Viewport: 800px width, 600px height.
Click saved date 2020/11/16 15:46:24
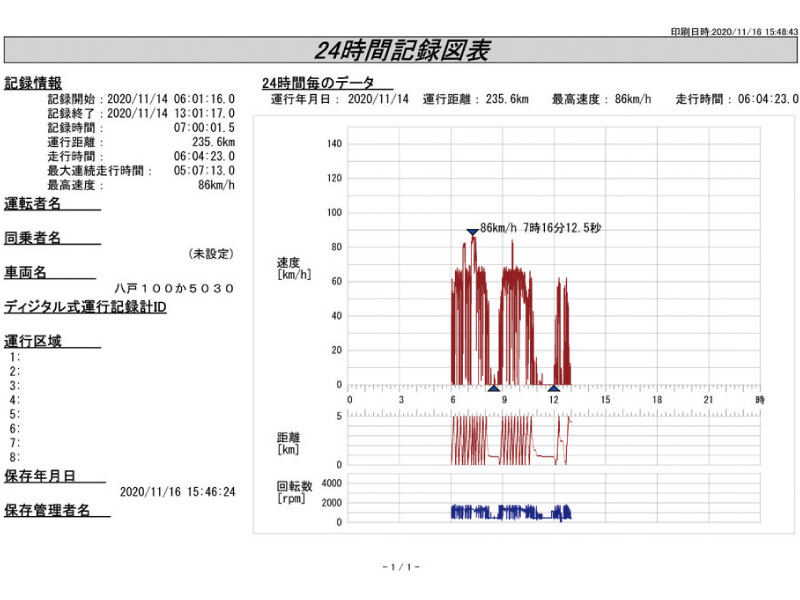(178, 492)
